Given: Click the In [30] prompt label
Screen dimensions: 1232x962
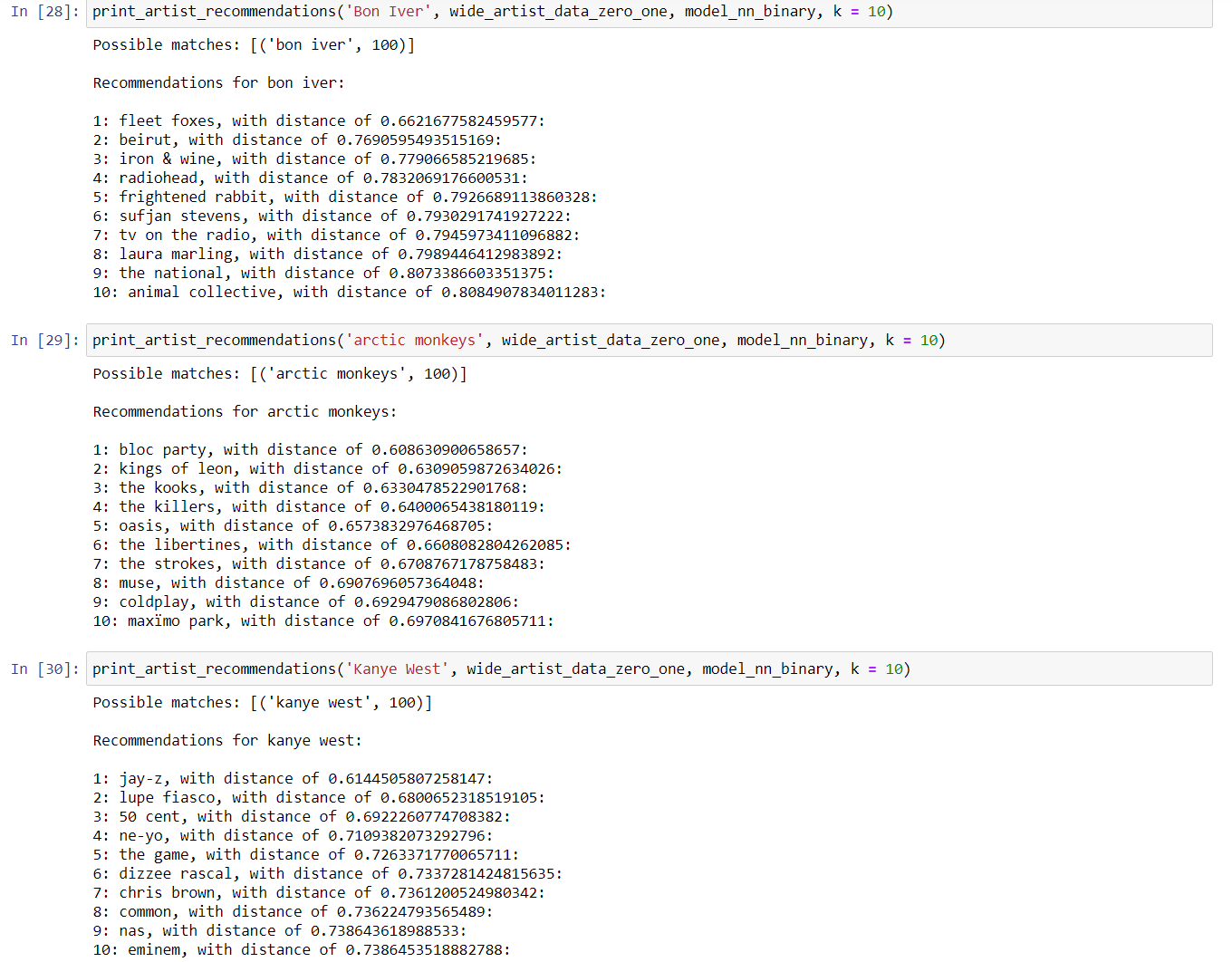Looking at the screenshot, I should 44,669.
